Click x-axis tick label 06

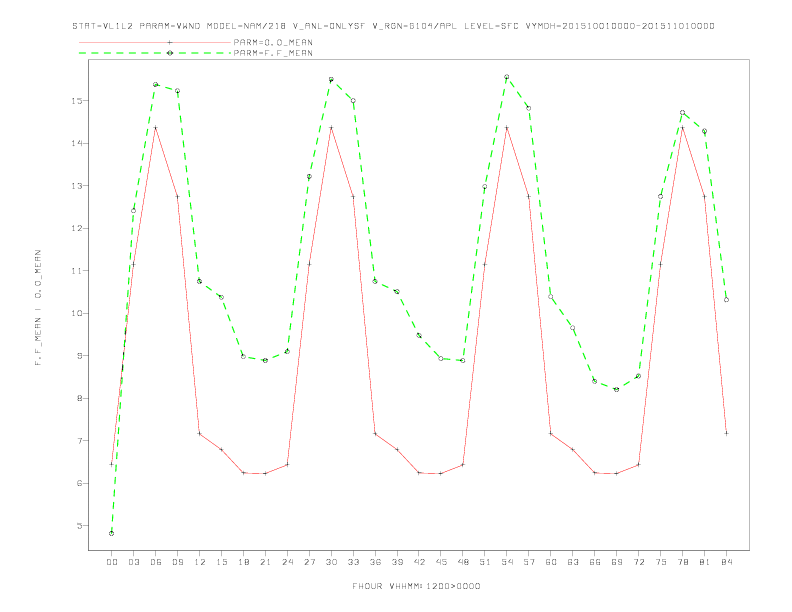(156, 562)
